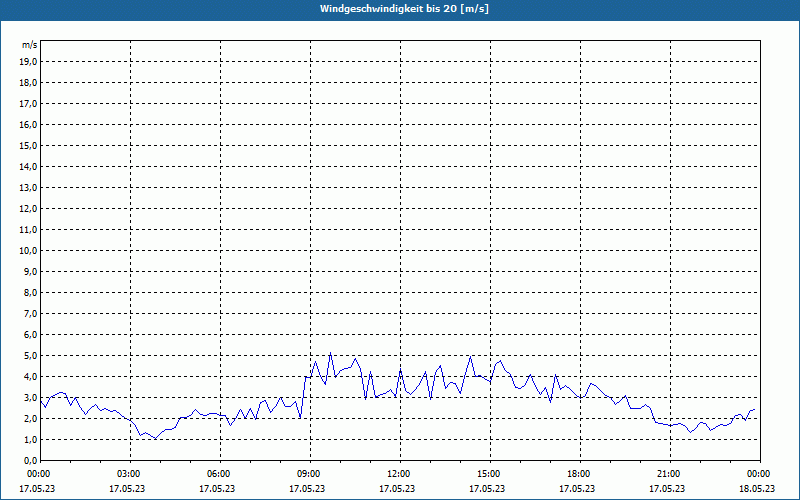Screen dimensions: 800x500
Task: Click the chart title Windgeschwindigkeit bis 20 [m/s]
Action: 404,9
